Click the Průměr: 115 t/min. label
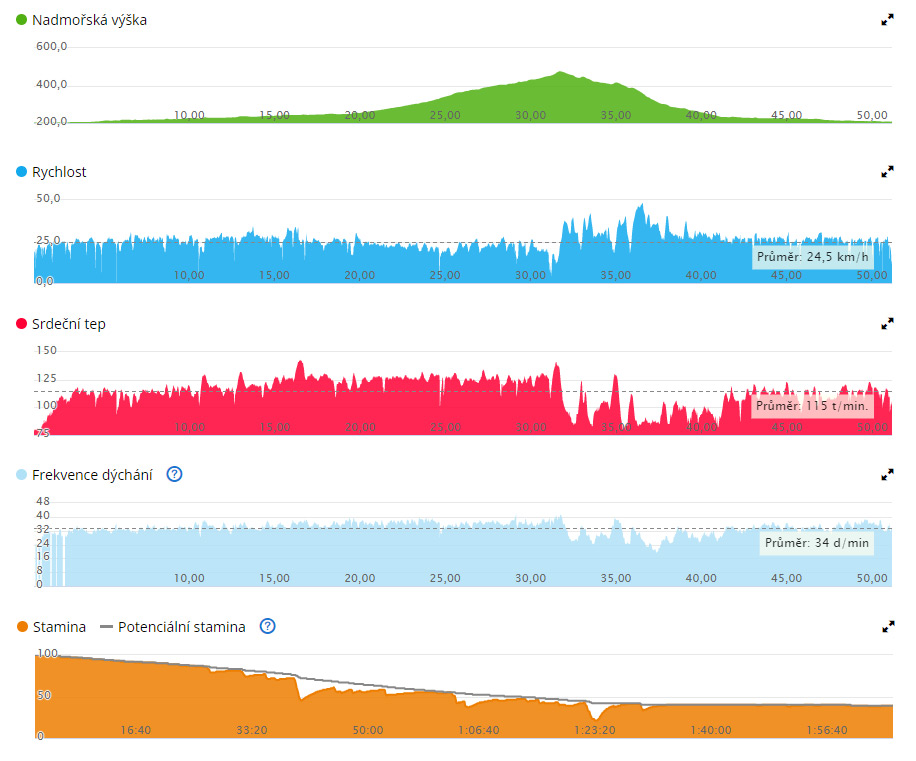Viewport: 916px width, 761px height. 812,406
